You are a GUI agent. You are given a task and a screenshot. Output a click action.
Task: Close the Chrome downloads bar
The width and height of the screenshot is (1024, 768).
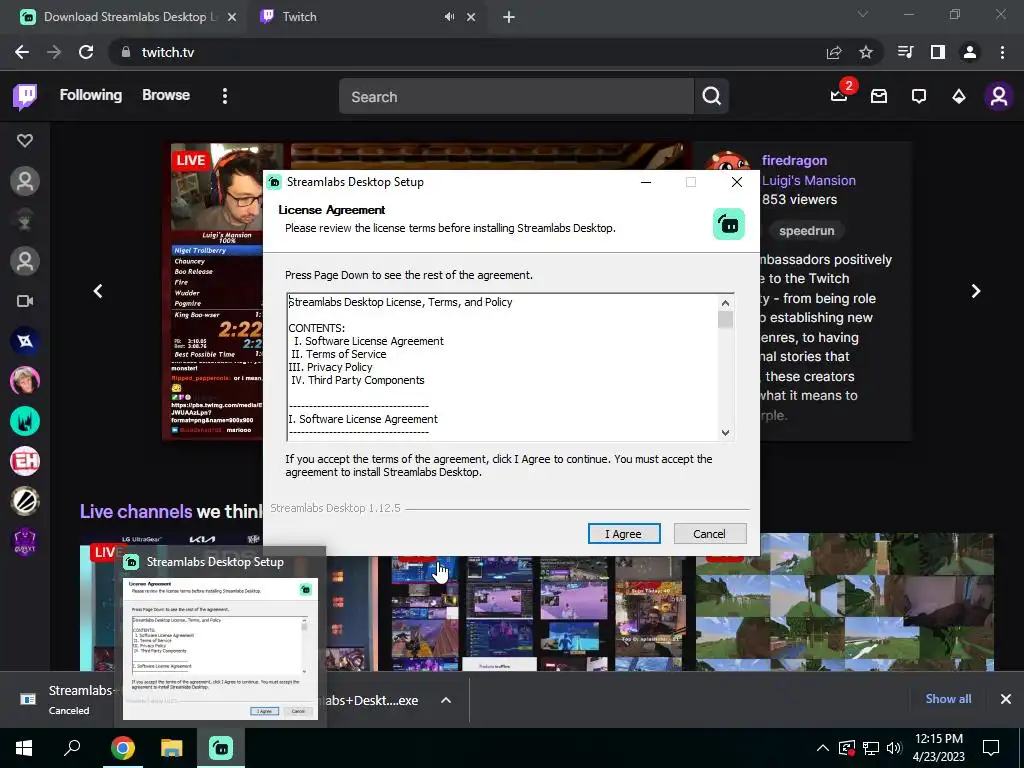(x=1006, y=699)
